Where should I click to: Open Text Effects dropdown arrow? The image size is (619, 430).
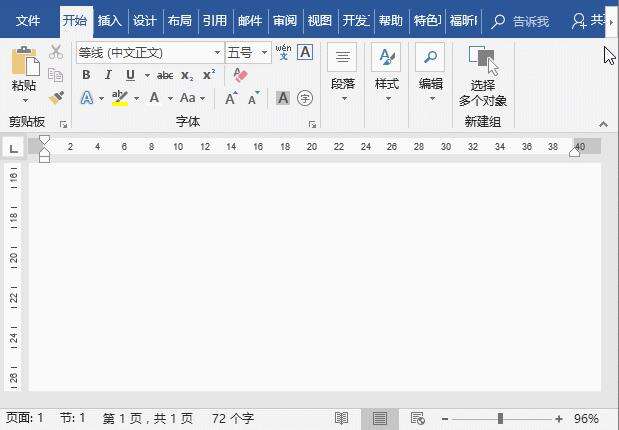click(x=101, y=98)
